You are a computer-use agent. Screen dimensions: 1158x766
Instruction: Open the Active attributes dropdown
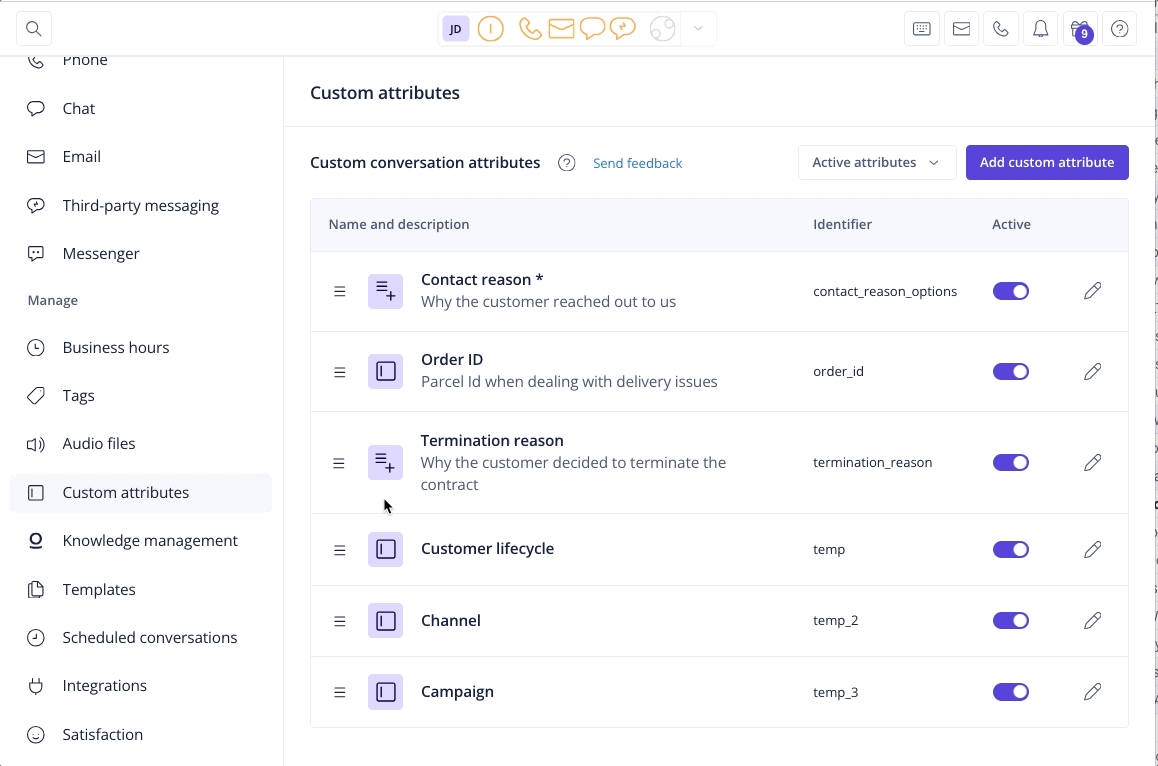point(877,163)
